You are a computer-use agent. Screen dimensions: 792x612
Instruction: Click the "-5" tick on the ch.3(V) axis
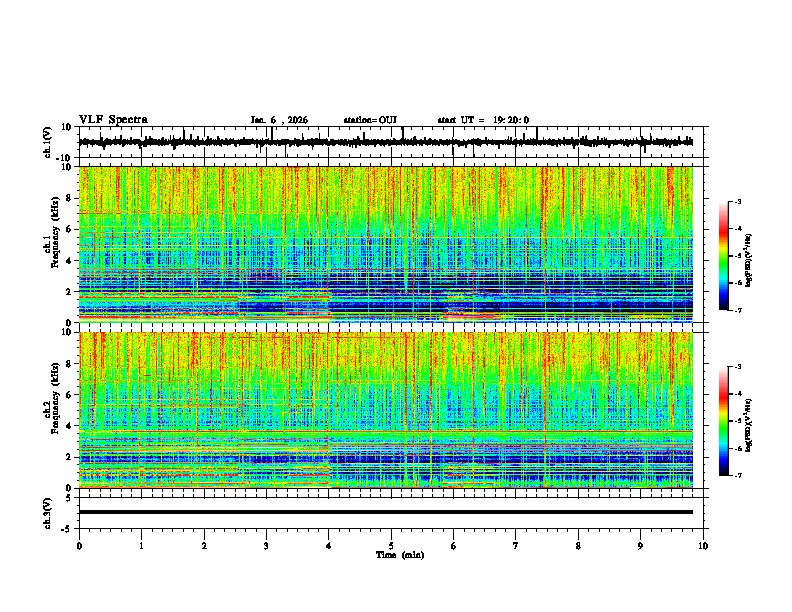click(67, 529)
